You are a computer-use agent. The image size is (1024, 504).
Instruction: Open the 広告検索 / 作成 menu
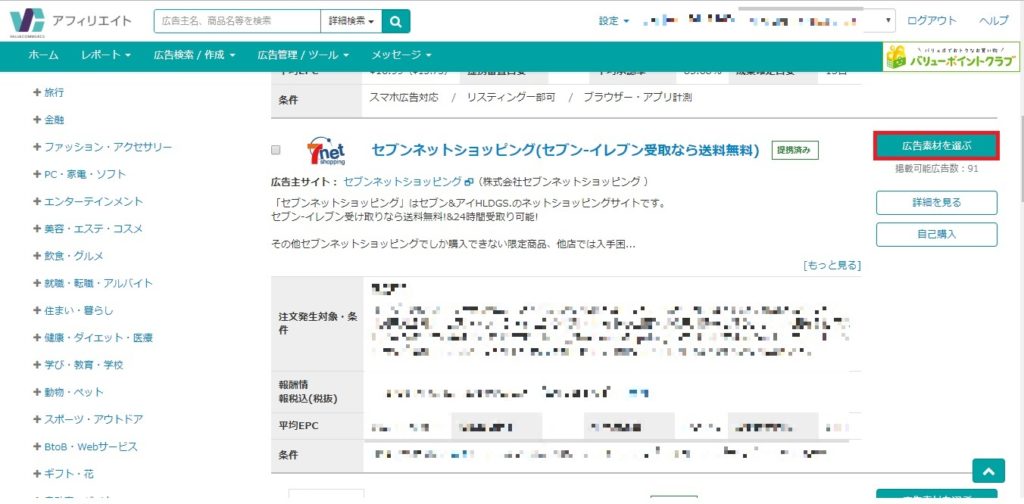(195, 55)
